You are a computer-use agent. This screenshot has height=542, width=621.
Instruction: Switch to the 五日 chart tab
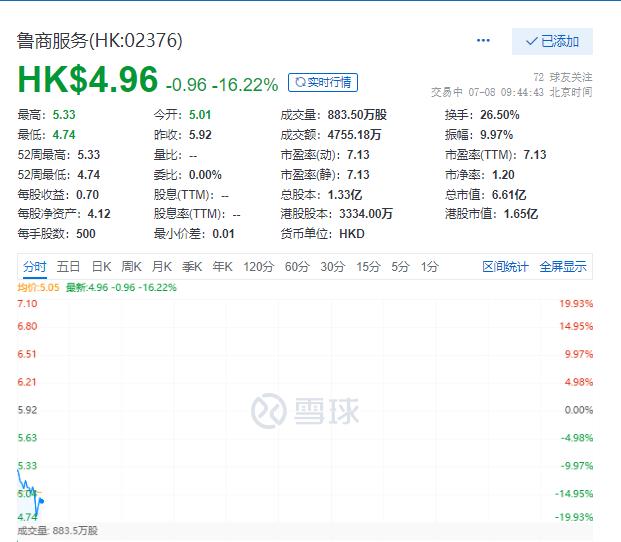tap(68, 266)
